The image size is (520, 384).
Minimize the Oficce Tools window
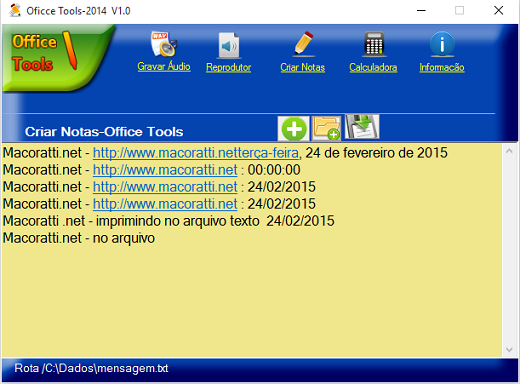[421, 11]
